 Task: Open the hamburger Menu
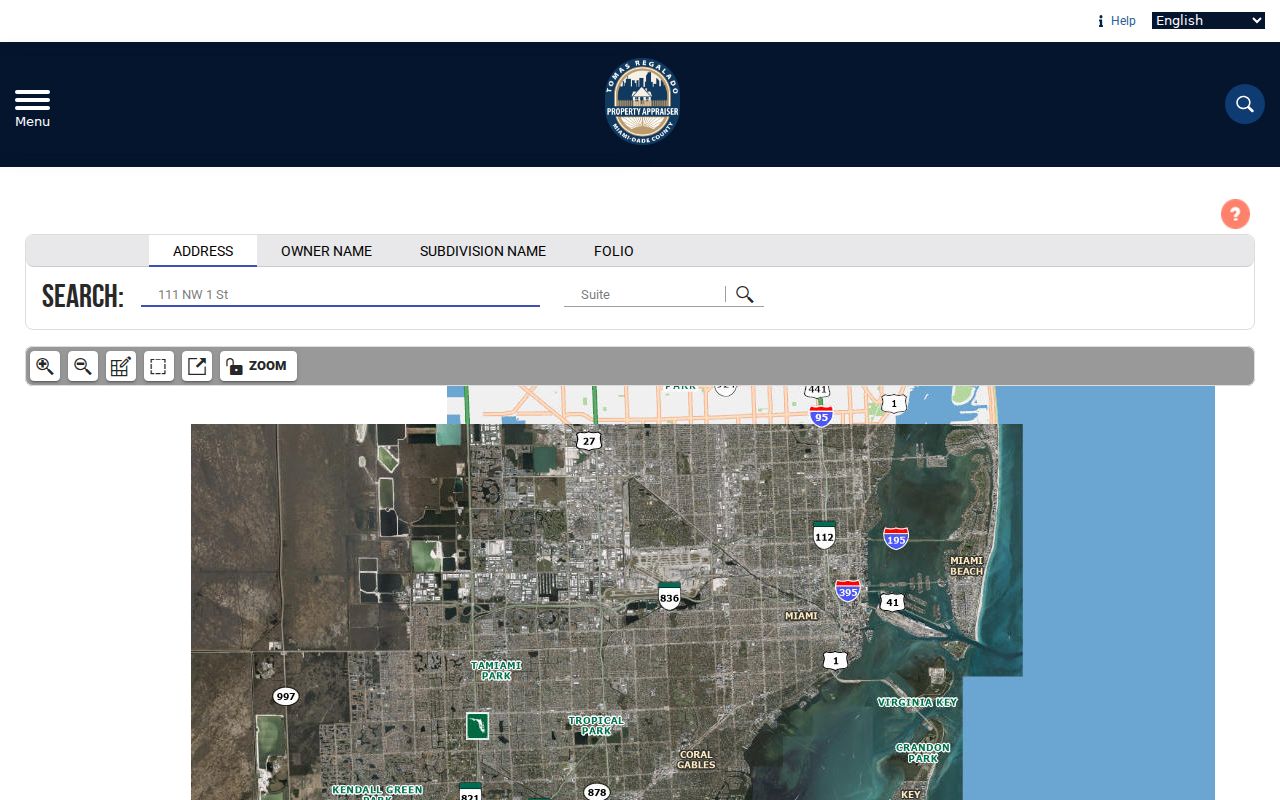32,108
